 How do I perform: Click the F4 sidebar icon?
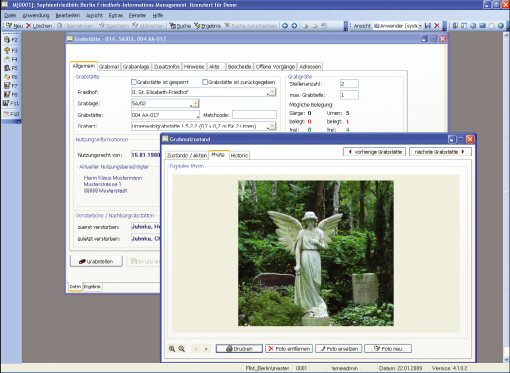coord(10,59)
